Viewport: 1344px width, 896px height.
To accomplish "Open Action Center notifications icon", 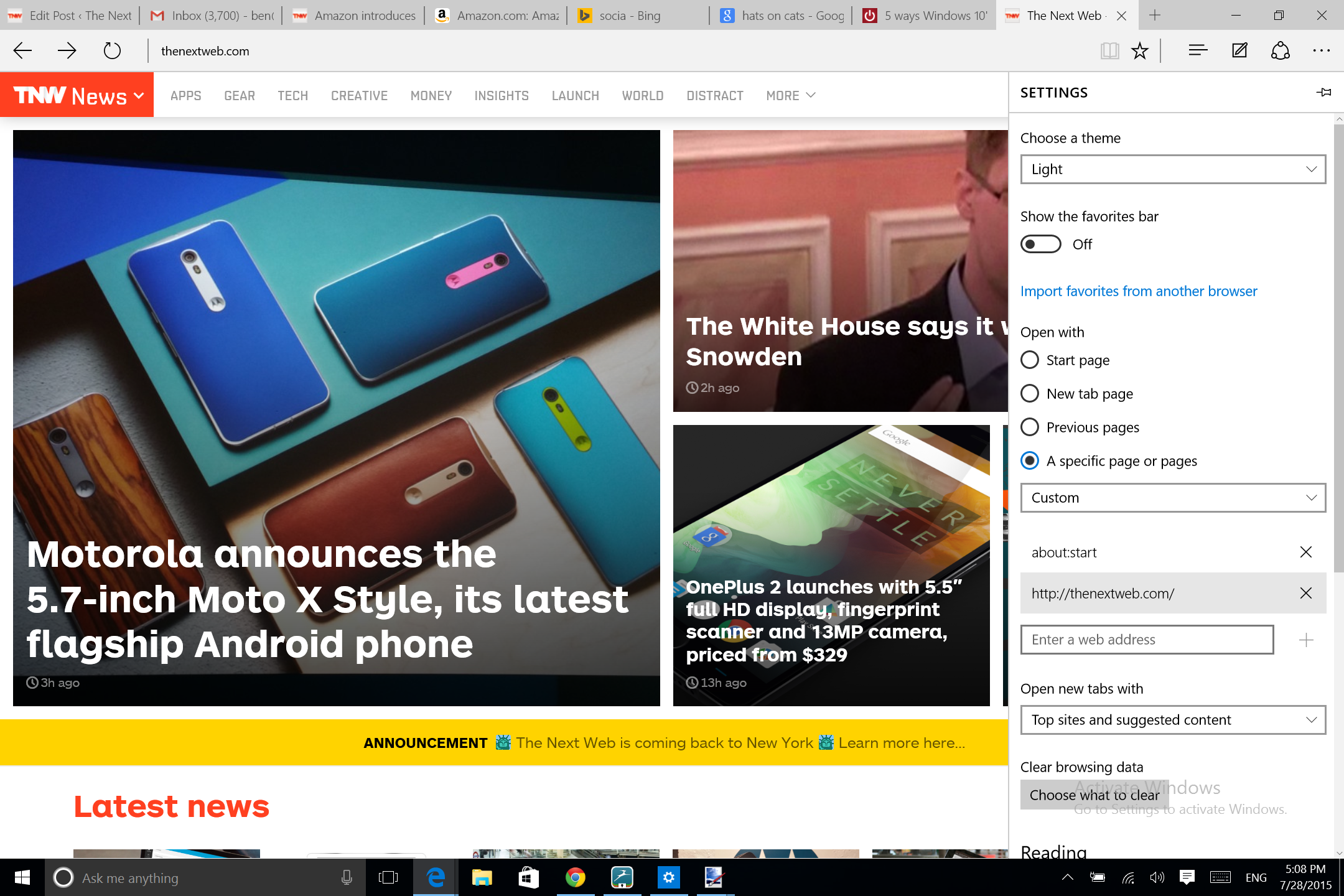I will tap(1187, 877).
